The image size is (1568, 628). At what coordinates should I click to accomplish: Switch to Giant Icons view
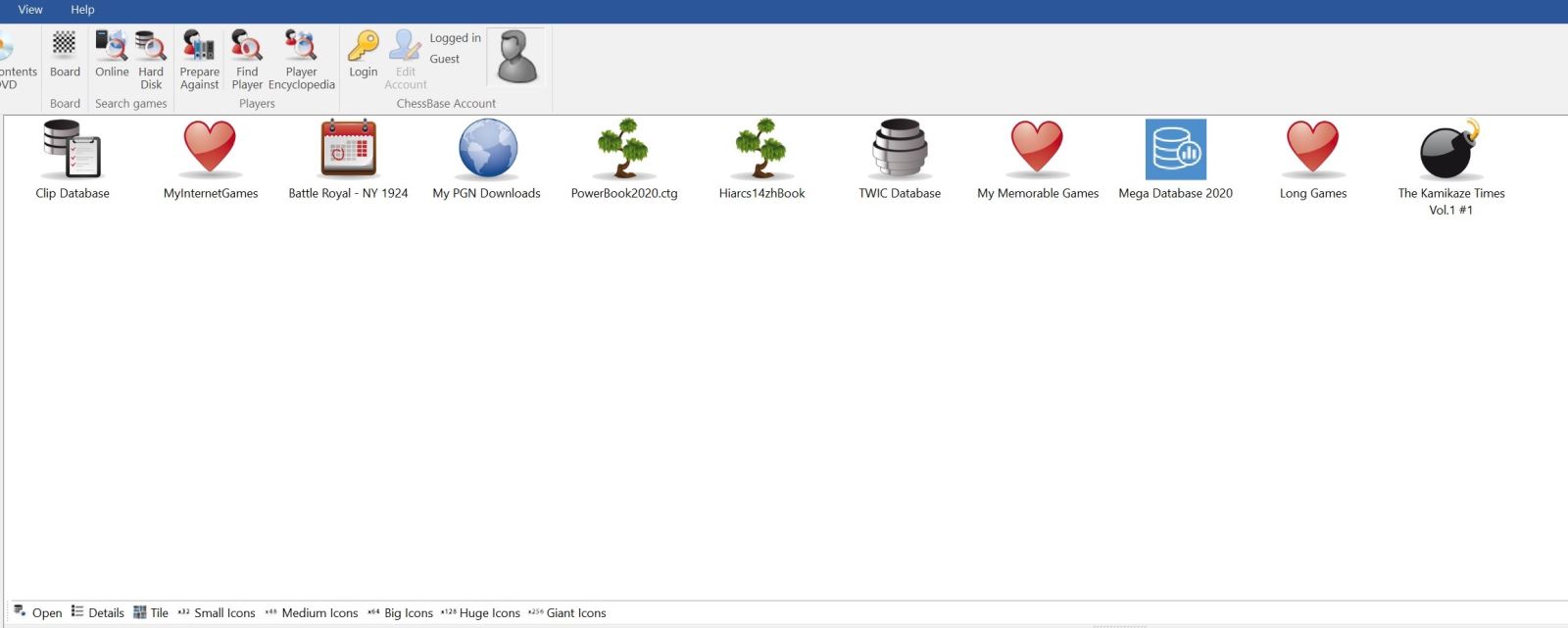point(567,613)
